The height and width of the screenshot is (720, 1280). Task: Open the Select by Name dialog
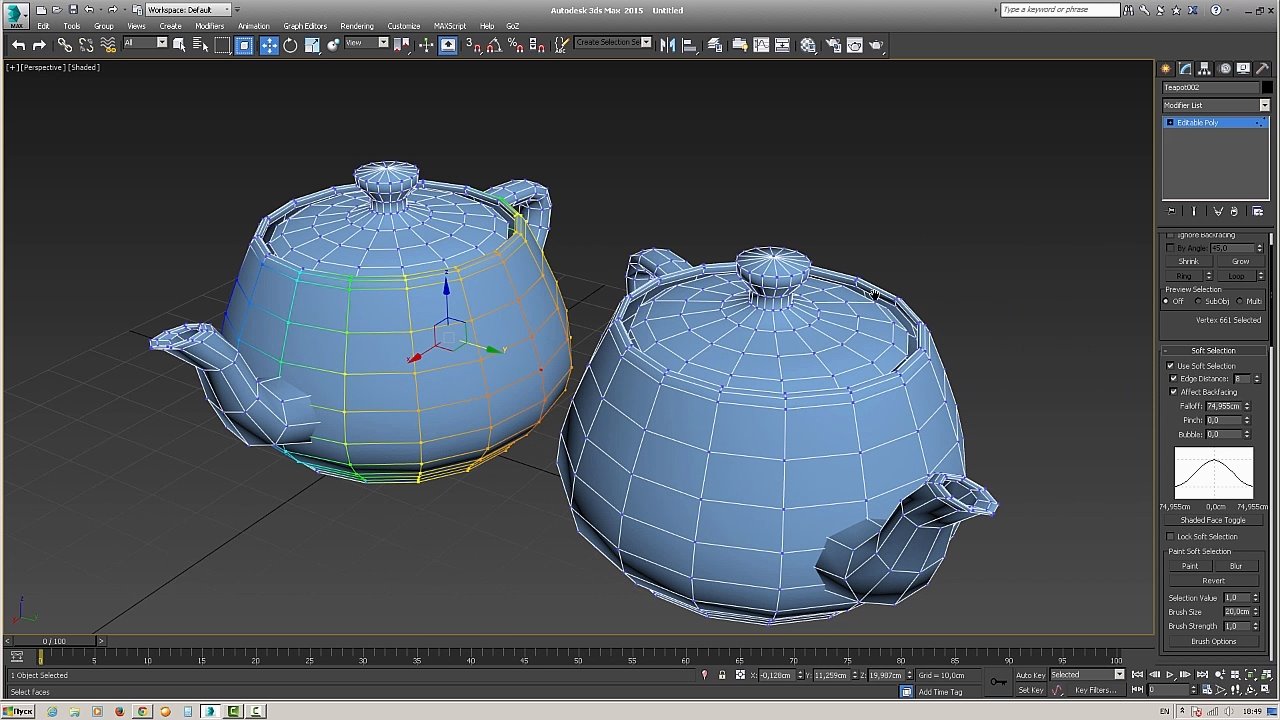200,45
